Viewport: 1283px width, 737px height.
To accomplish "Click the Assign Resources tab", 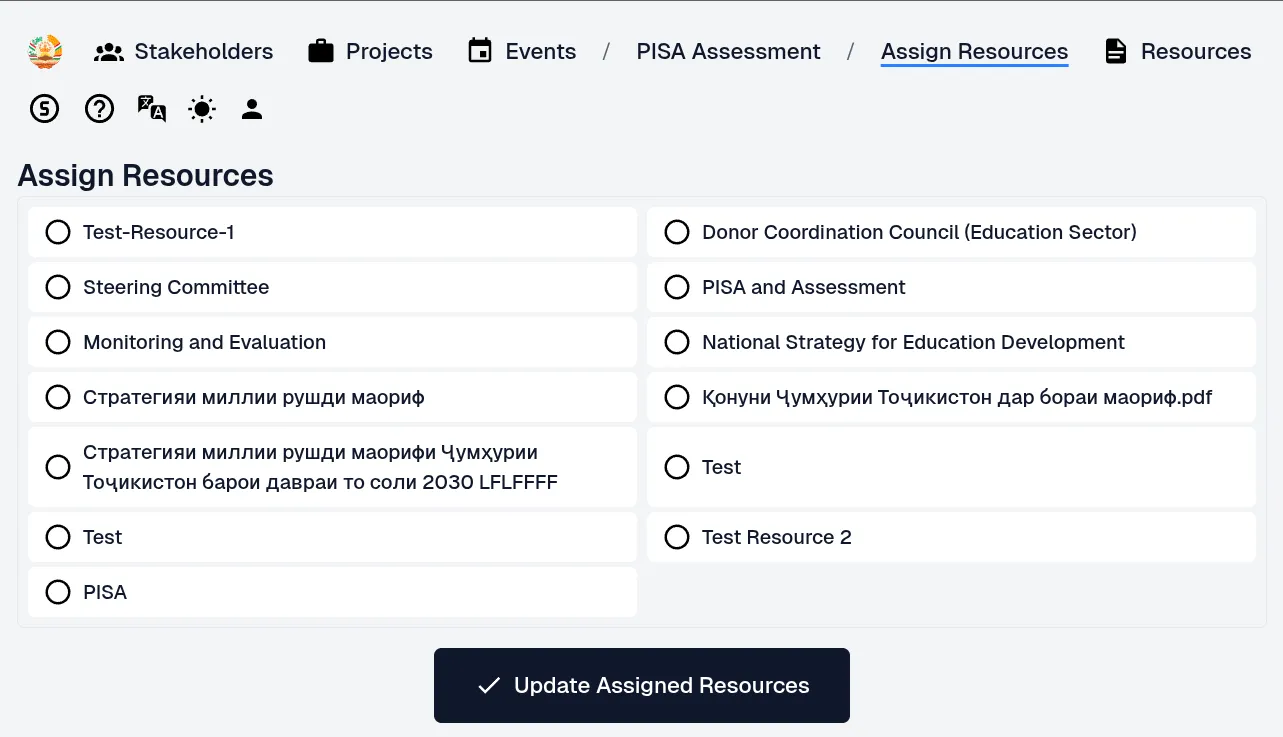I will coord(974,52).
